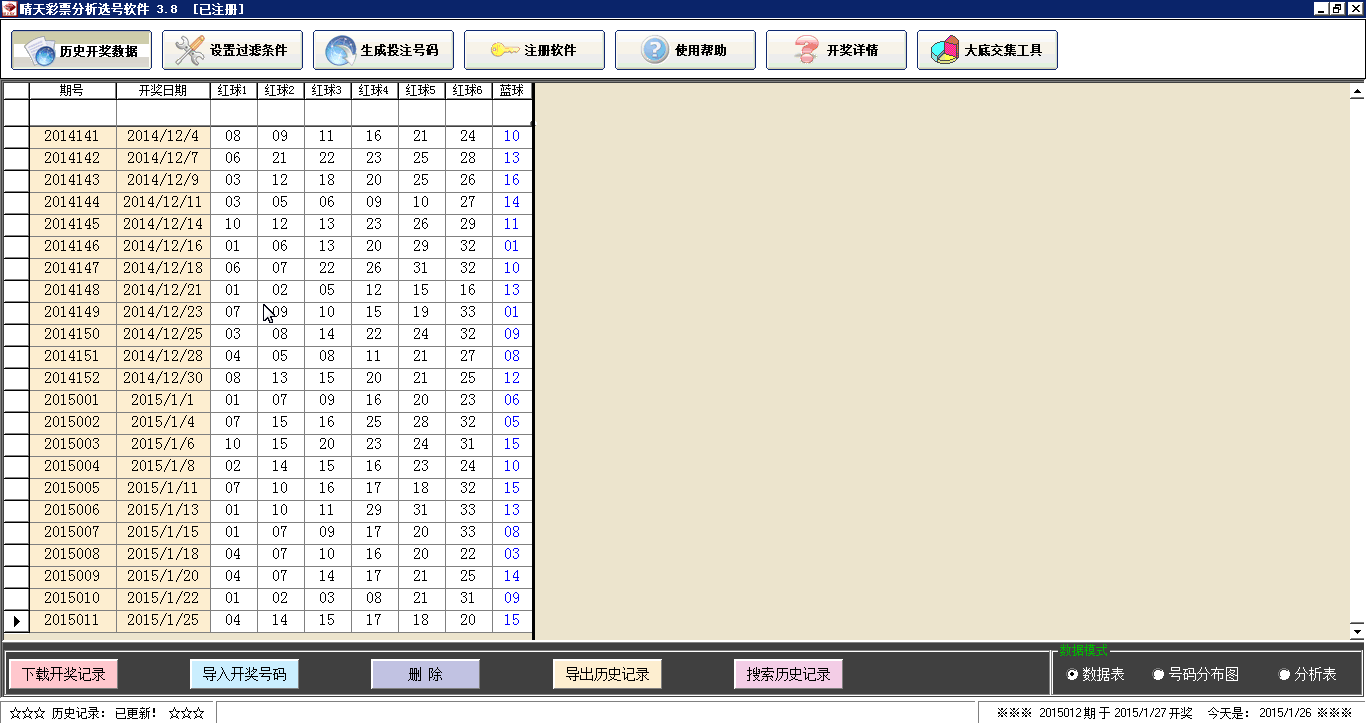Select the 数据表 radio button
1366x724 pixels.
(1073, 675)
